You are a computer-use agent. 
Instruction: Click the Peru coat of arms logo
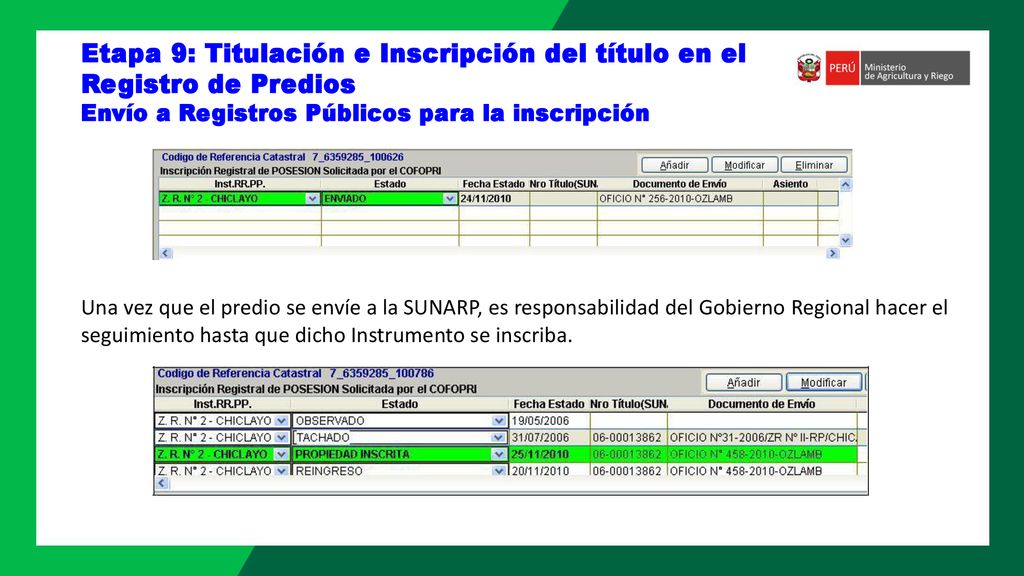(x=809, y=68)
